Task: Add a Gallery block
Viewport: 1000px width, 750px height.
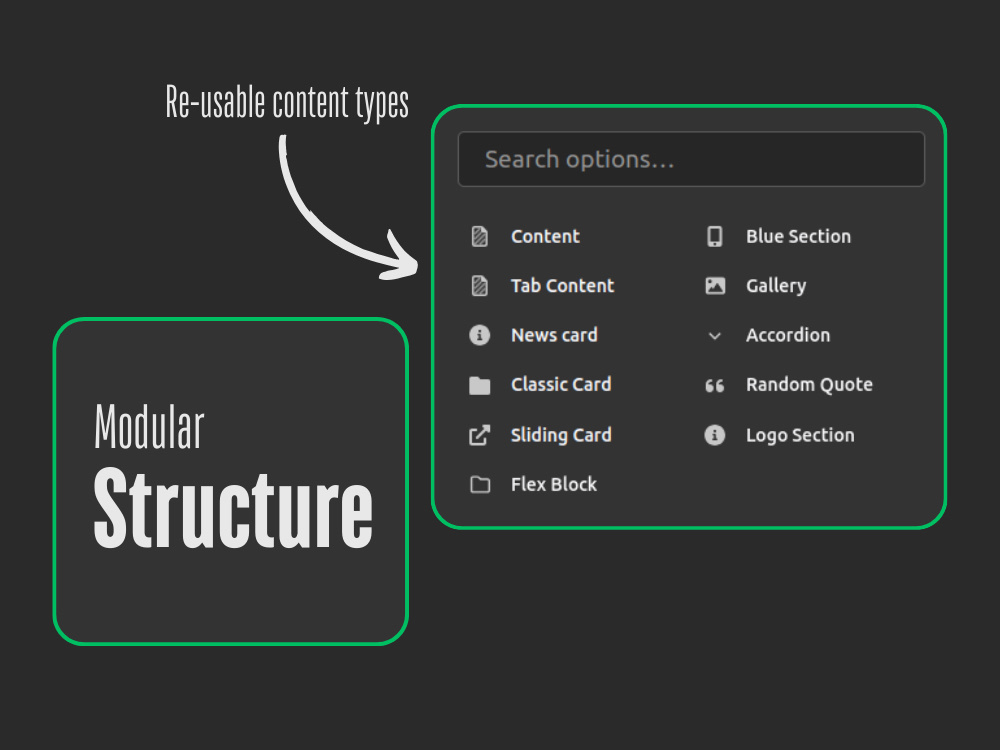Action: pos(776,286)
